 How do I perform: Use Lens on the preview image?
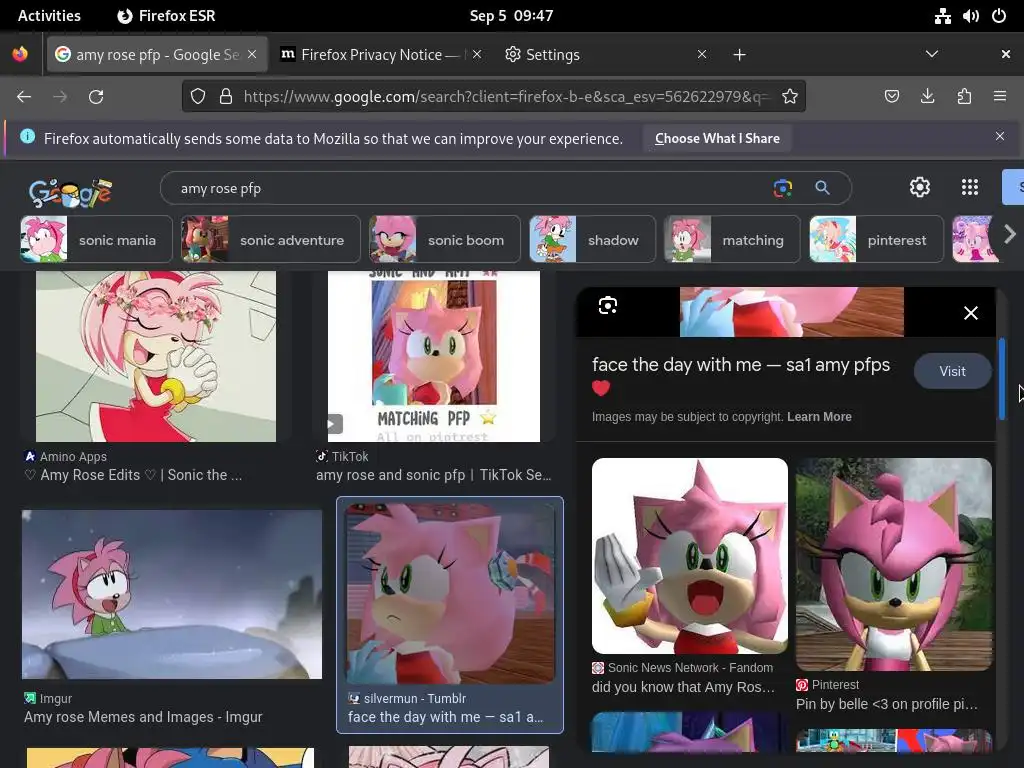(608, 306)
